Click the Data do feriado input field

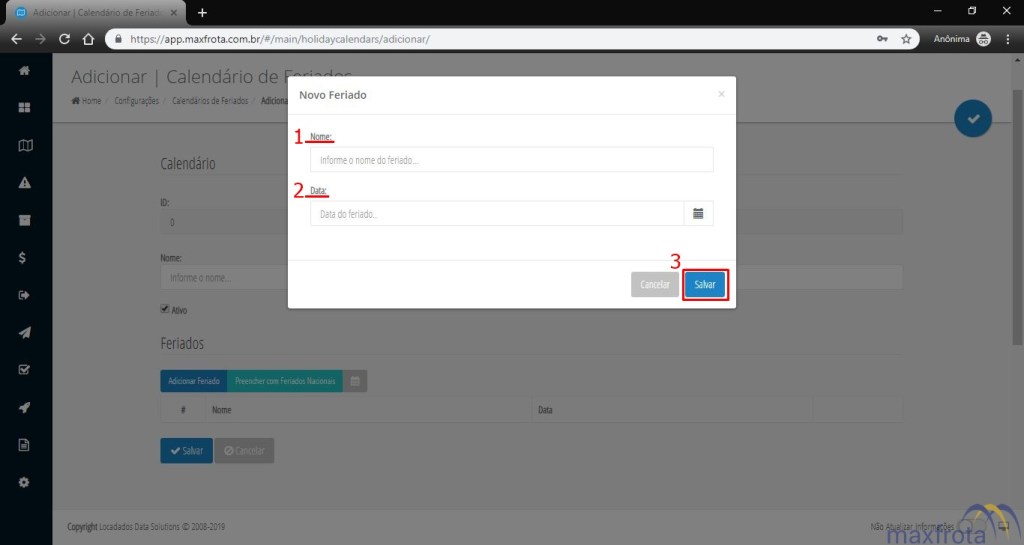496,214
